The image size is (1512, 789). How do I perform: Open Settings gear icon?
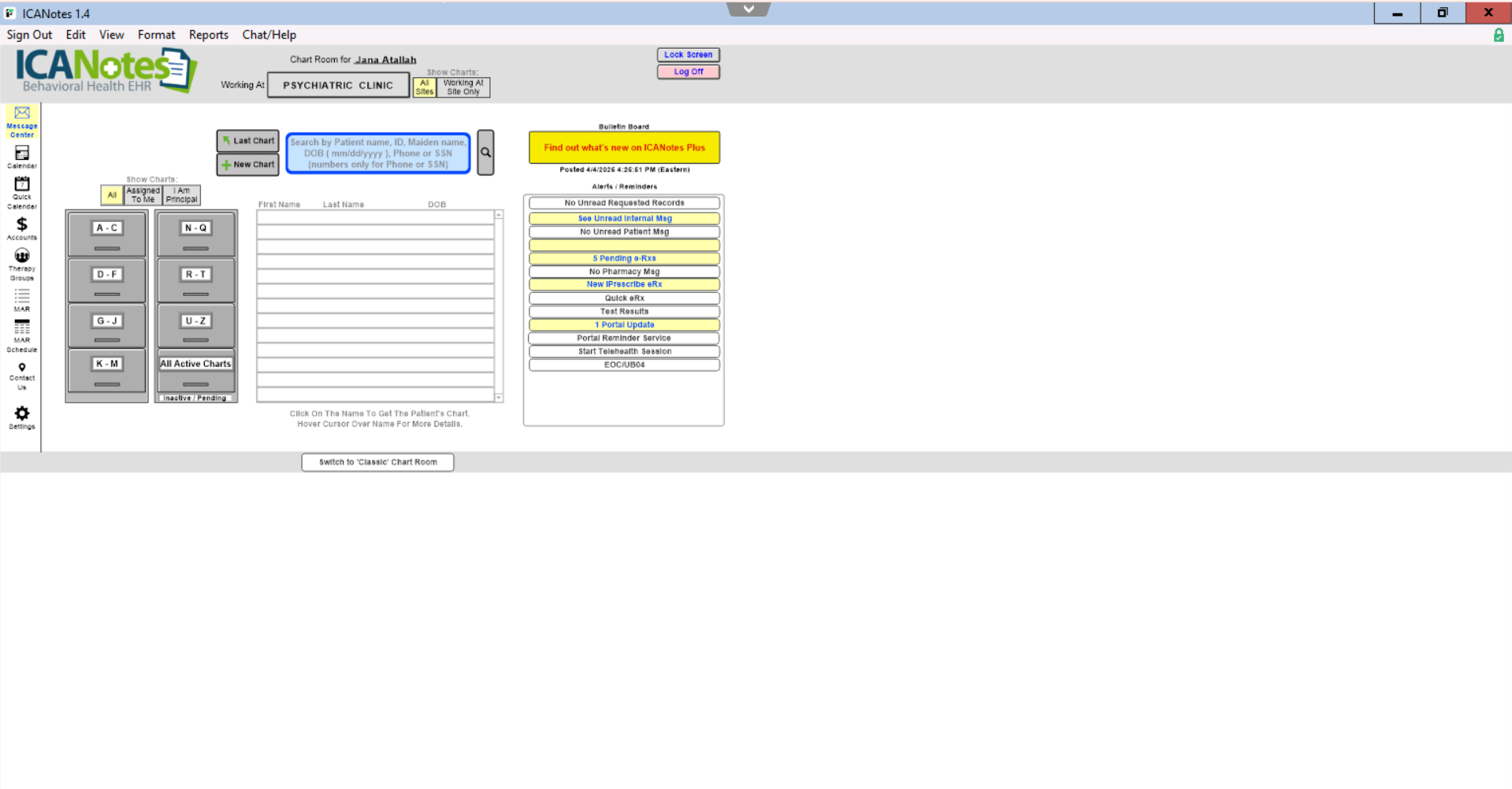21,417
